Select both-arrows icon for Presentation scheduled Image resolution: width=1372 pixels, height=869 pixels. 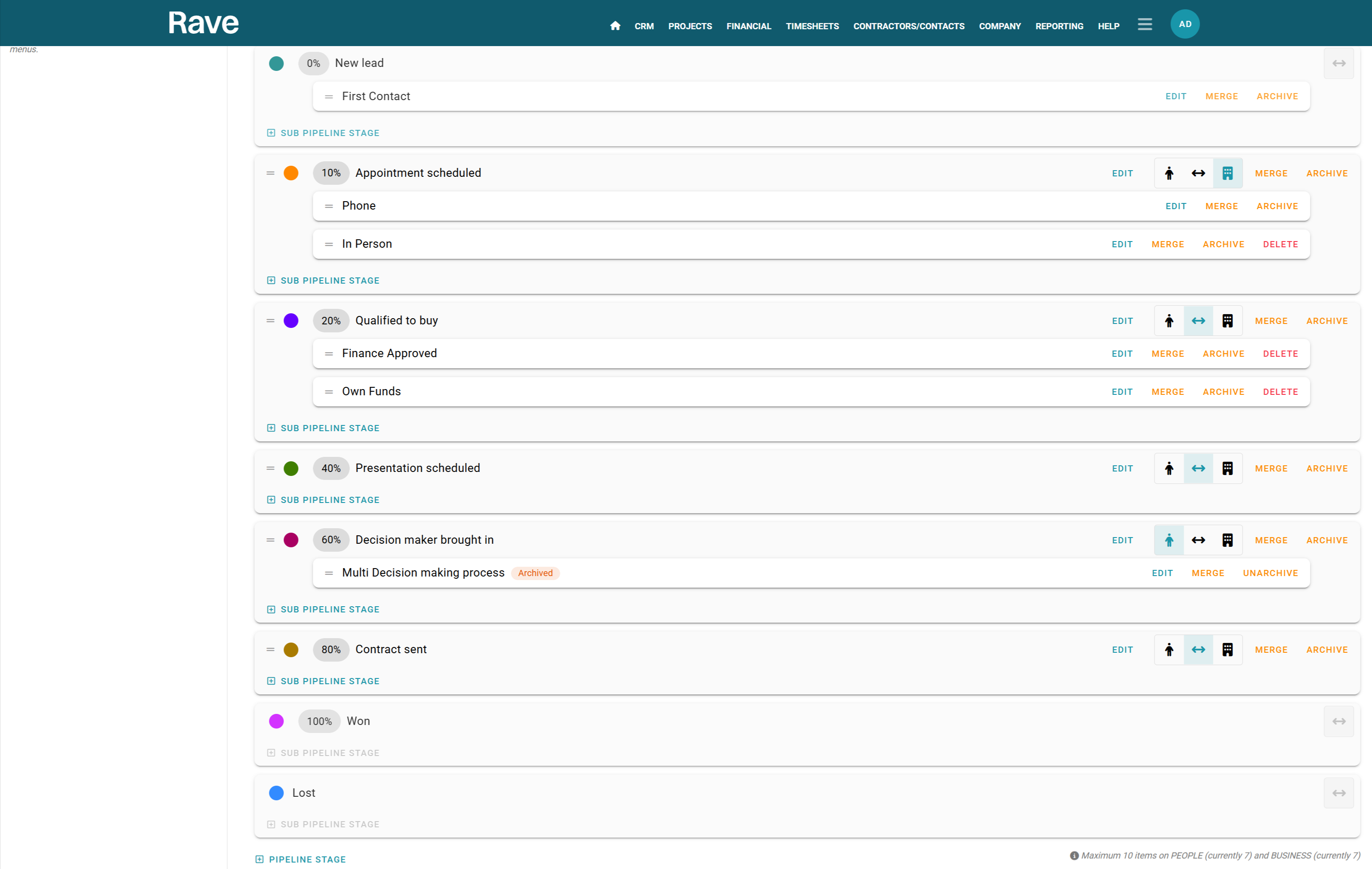pyautogui.click(x=1198, y=468)
